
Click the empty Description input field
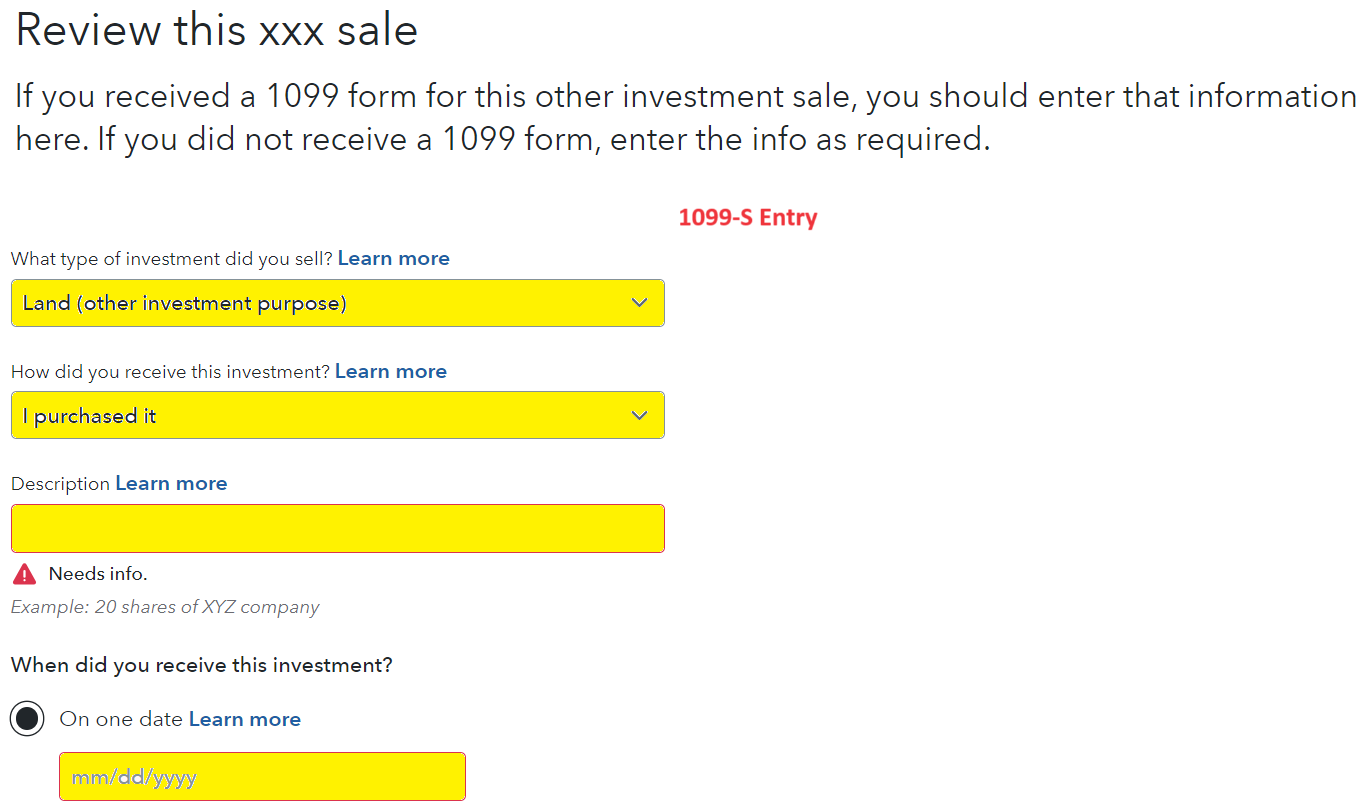coord(338,528)
